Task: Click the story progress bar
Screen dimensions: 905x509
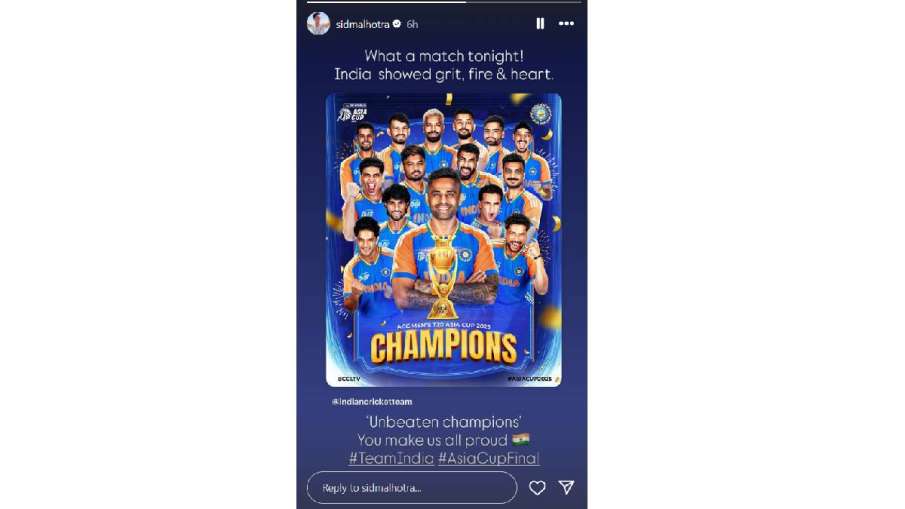Action: [443, 2]
